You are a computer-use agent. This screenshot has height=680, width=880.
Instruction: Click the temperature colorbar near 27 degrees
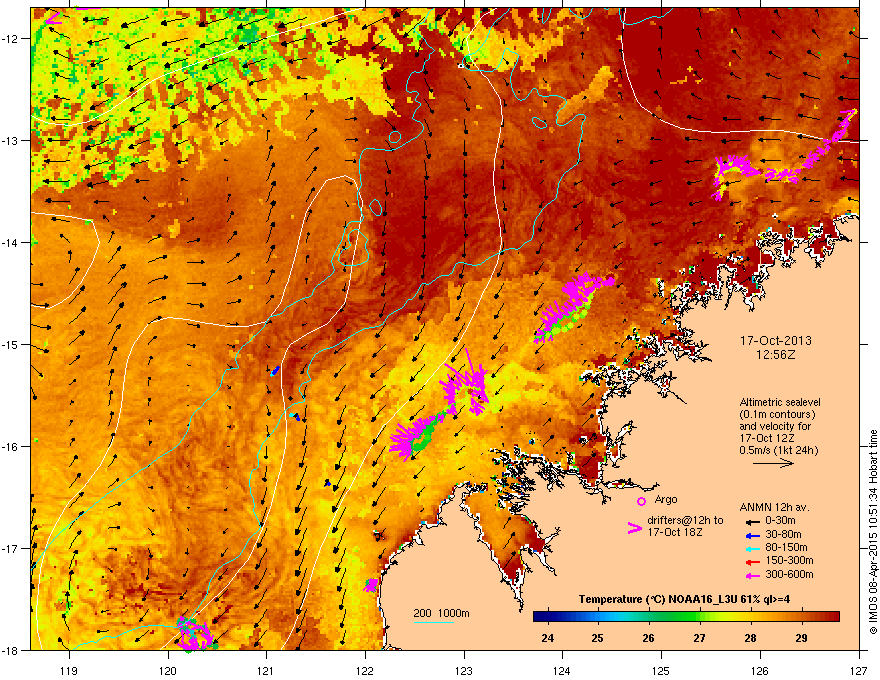click(699, 617)
